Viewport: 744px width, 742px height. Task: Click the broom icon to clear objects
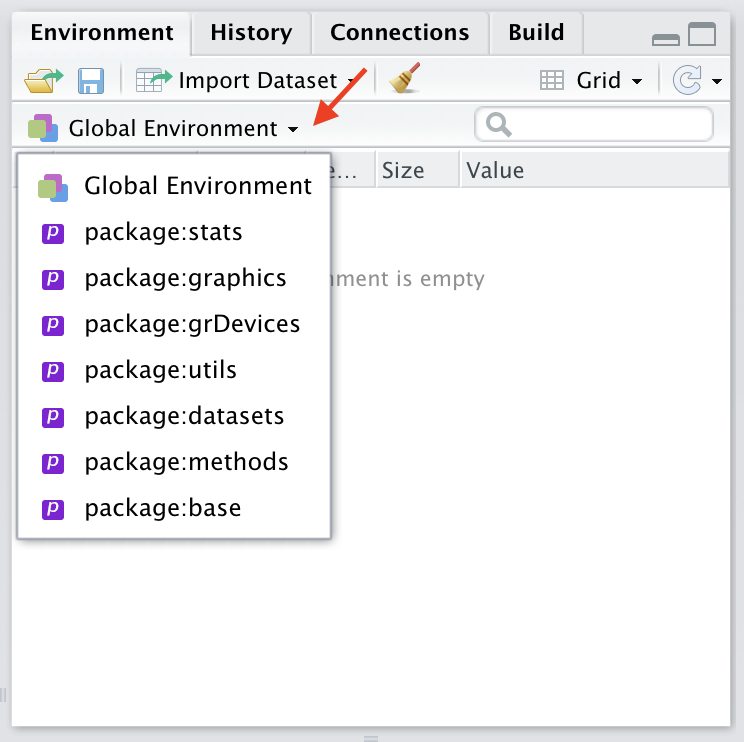(x=405, y=80)
